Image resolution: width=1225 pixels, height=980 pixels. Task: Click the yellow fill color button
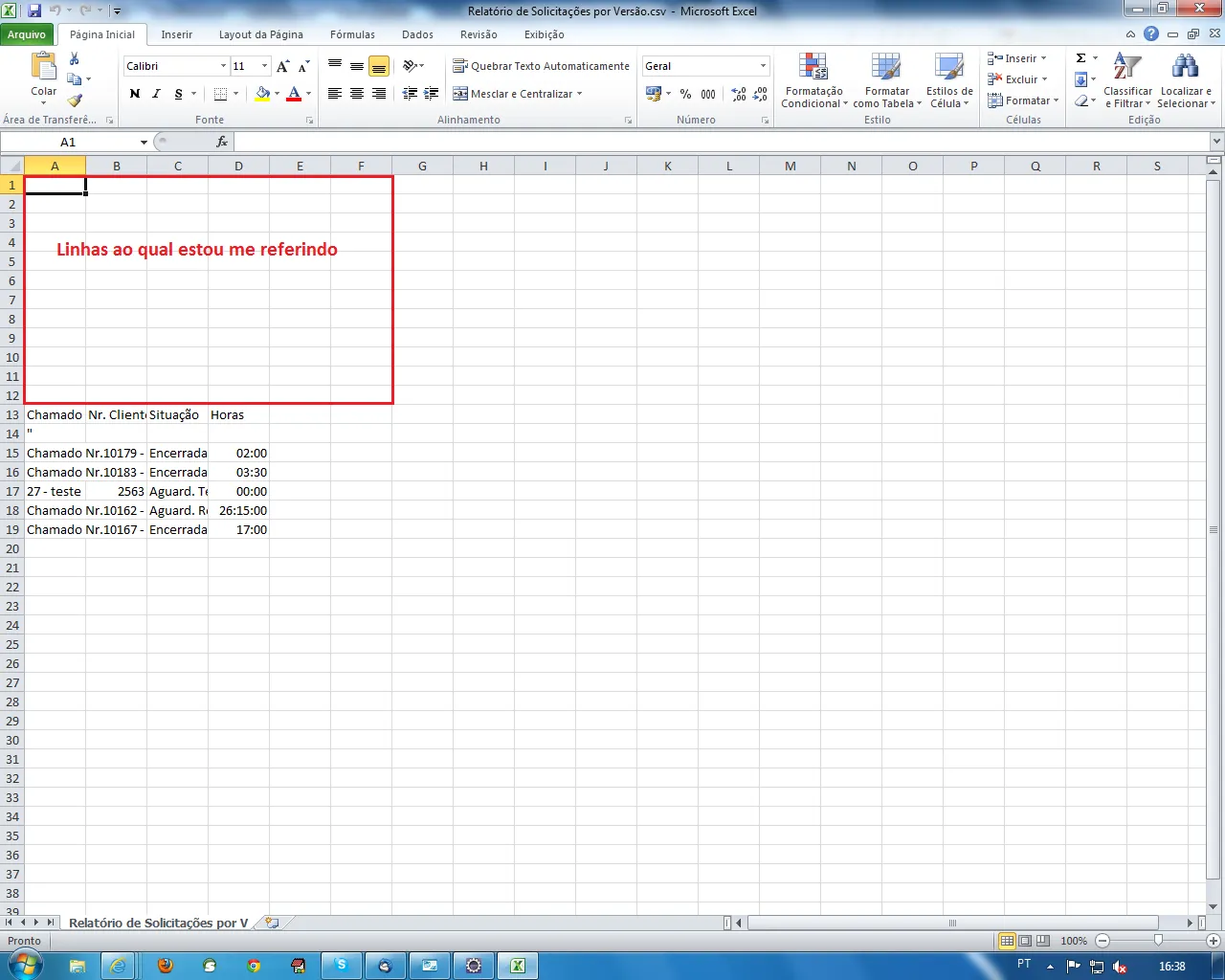click(x=262, y=94)
